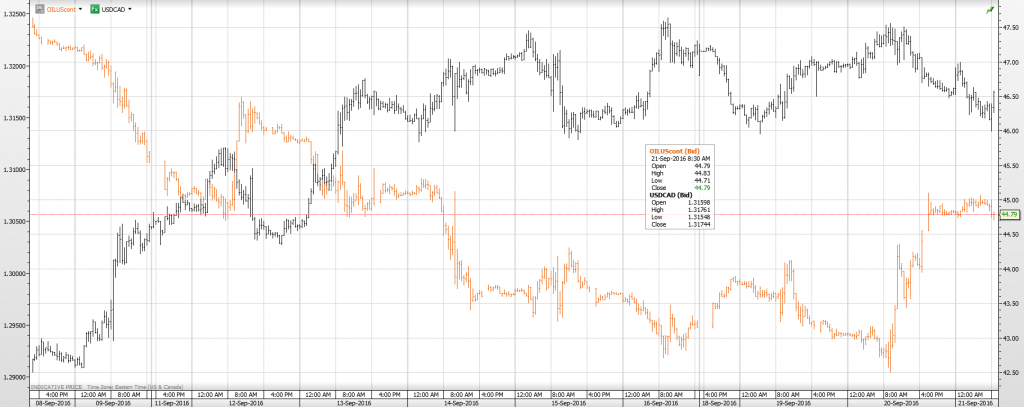1024x407 pixels.
Task: Select the orange OILUScont series label
Action: coord(61,9)
